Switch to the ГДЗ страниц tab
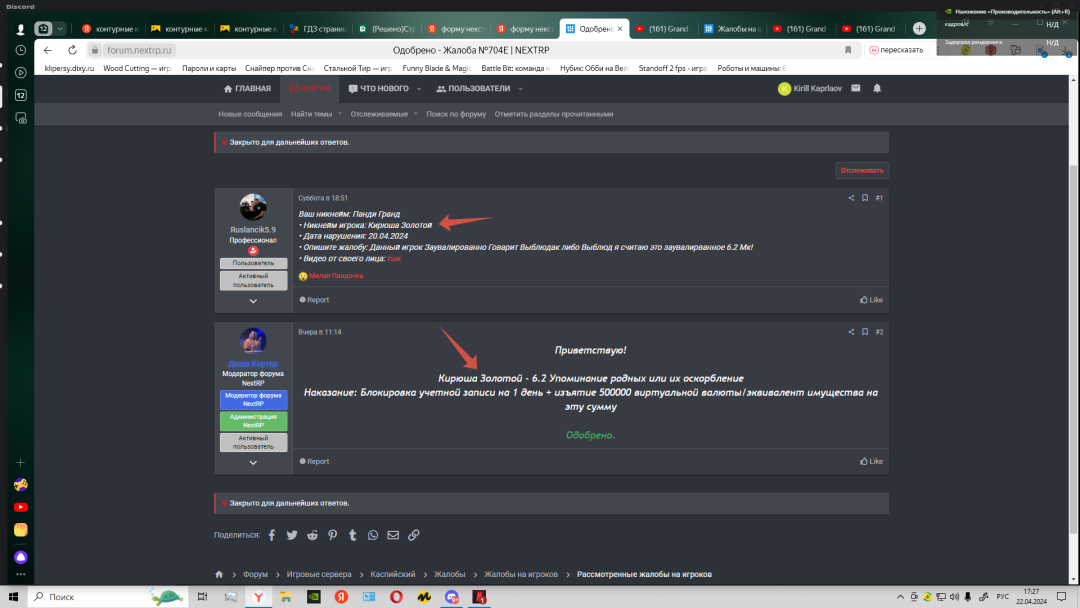Image resolution: width=1080 pixels, height=608 pixels. coord(318,29)
